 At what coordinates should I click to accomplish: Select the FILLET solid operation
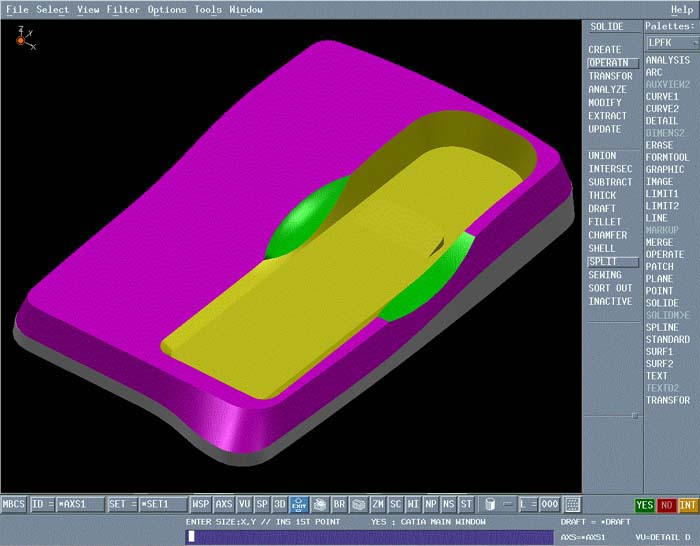(x=604, y=222)
